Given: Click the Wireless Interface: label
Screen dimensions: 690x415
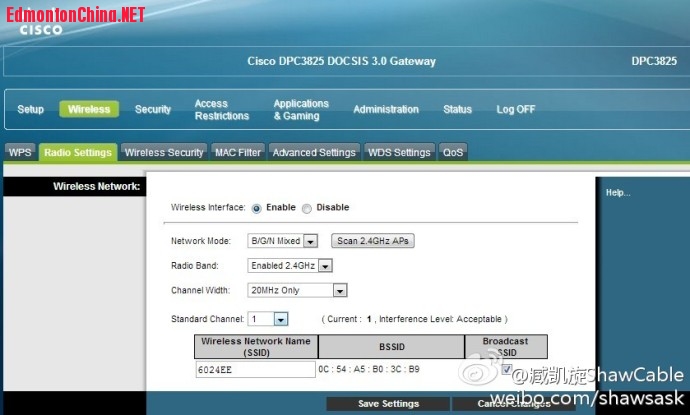Looking at the screenshot, I should point(208,207).
